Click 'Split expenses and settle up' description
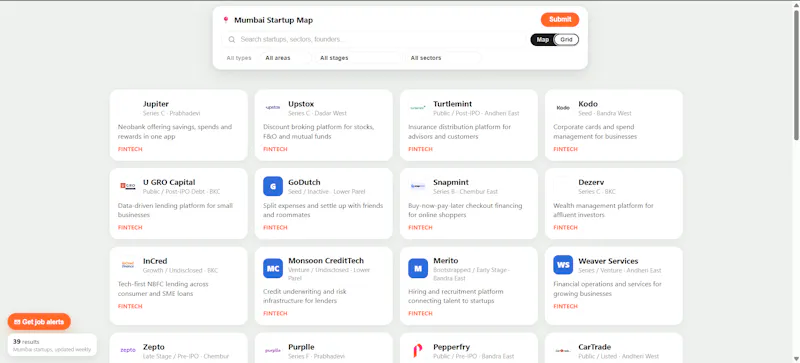 (x=323, y=210)
